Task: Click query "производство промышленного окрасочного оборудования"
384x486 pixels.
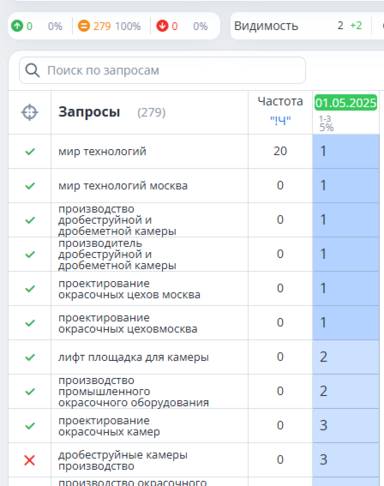Action: 134,391
